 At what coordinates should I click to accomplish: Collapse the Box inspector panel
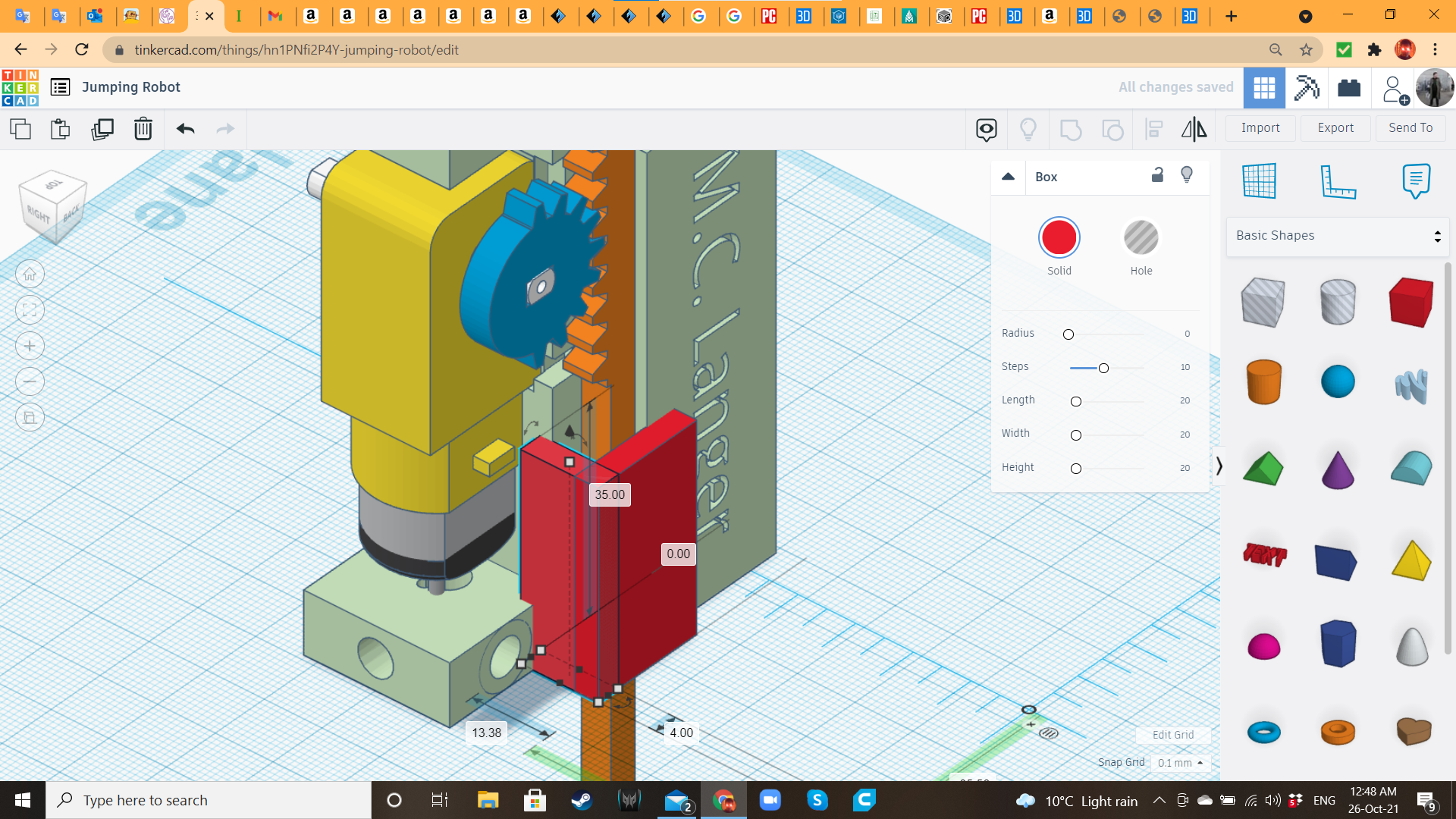click(x=1008, y=177)
